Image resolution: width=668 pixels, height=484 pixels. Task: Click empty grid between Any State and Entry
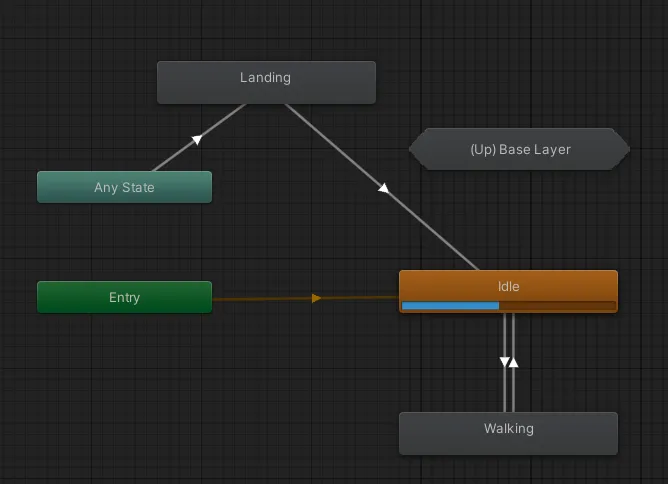pos(124,242)
